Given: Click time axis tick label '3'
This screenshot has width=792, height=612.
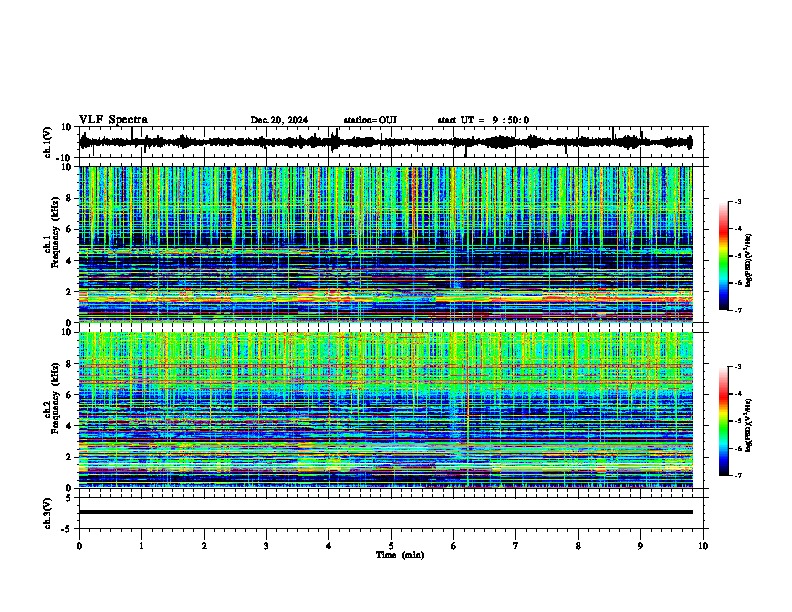Looking at the screenshot, I should pos(266,546).
